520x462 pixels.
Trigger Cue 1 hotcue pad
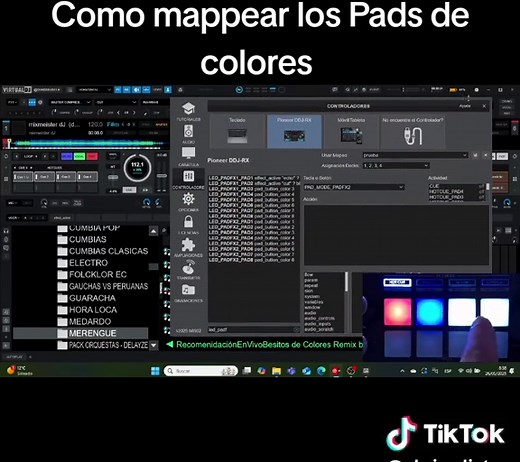[23, 177]
